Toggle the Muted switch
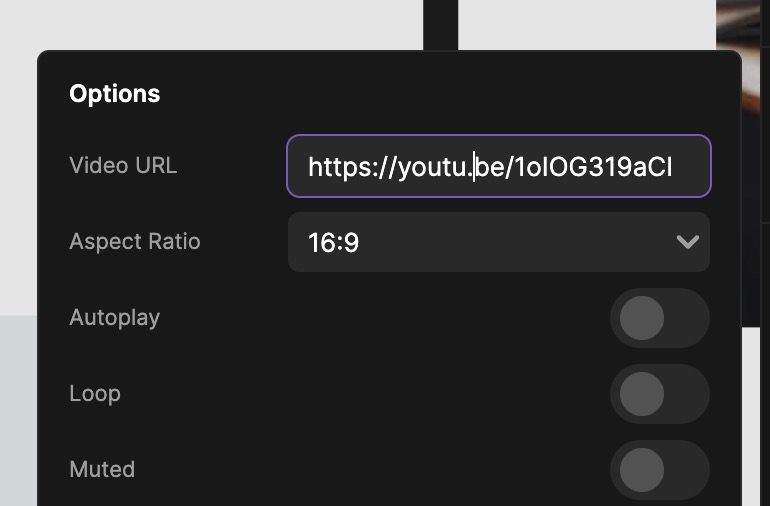This screenshot has height=506, width=770. 660,470
